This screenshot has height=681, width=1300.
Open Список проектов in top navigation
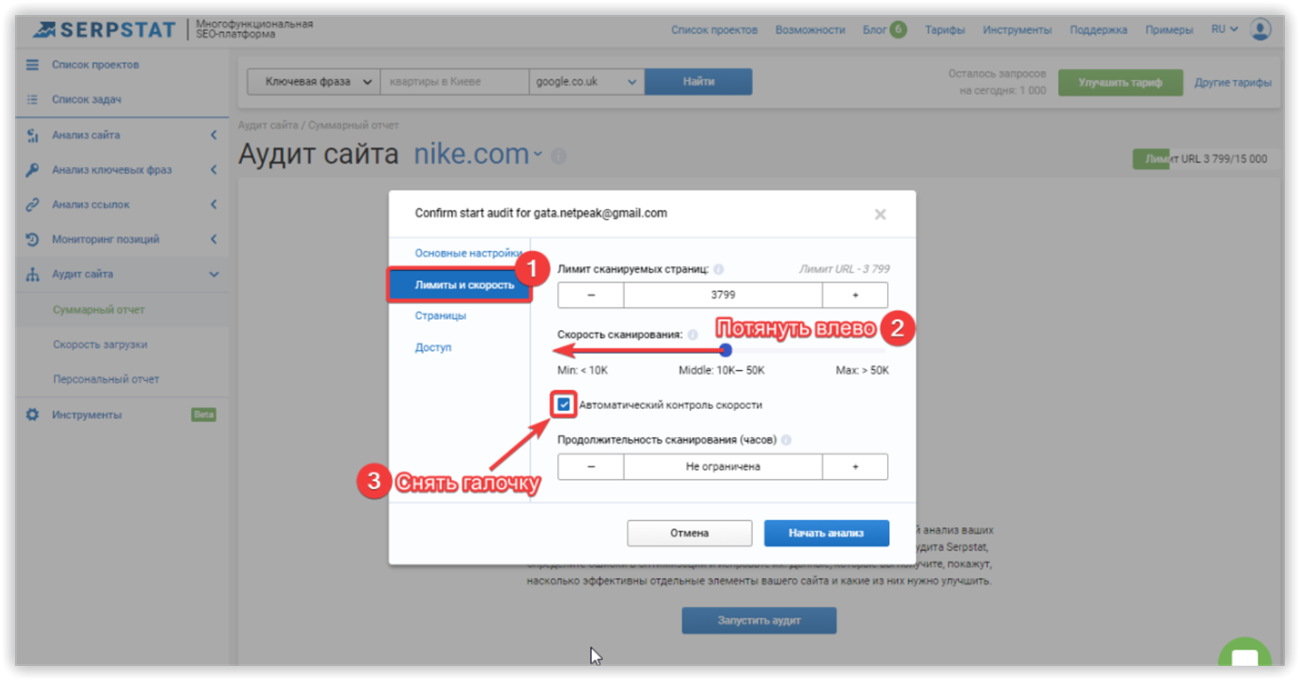click(714, 30)
